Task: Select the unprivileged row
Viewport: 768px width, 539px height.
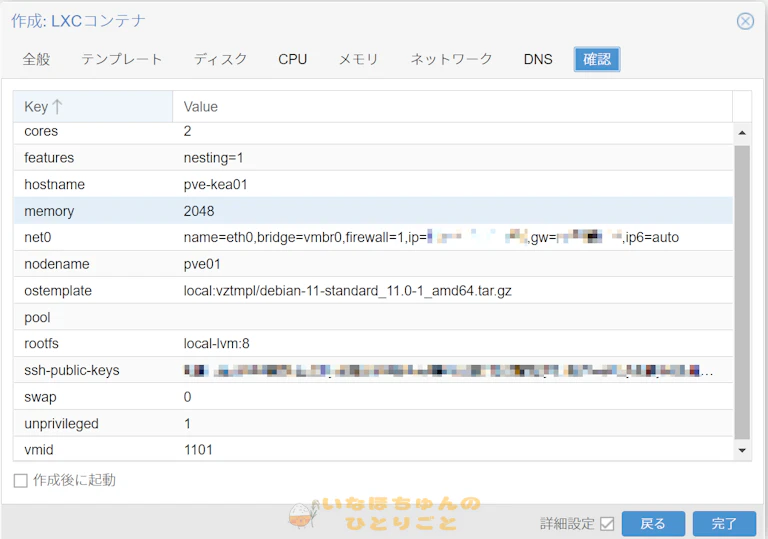Action: pyautogui.click(x=373, y=423)
